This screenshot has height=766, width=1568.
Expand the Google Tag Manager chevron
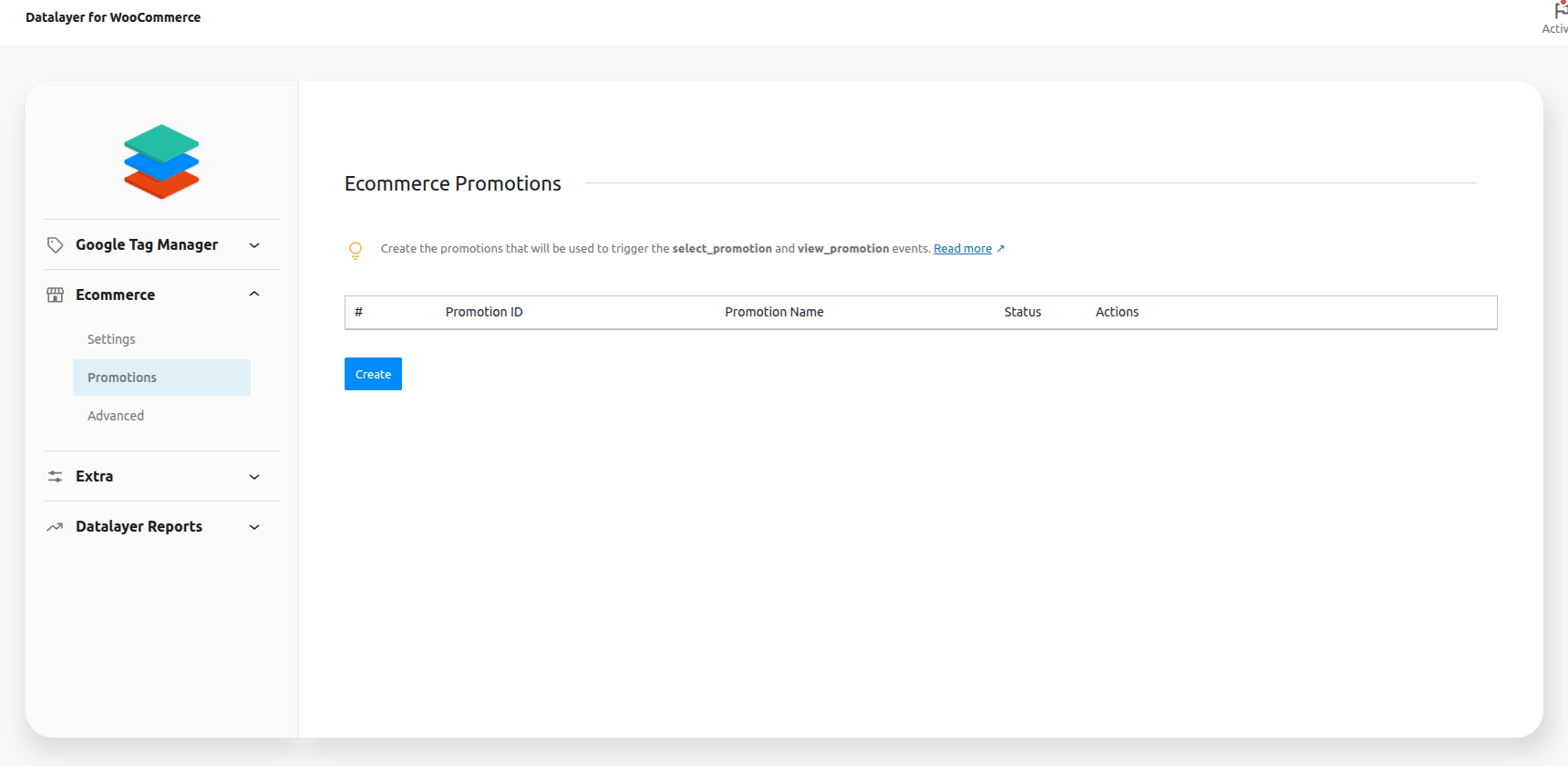254,245
